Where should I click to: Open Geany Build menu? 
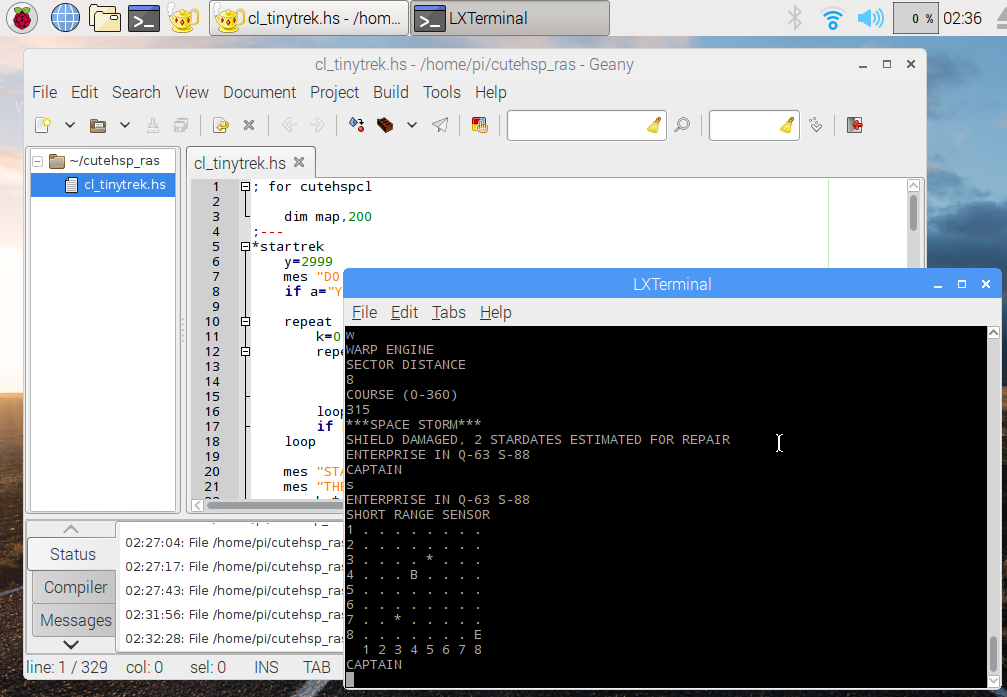pos(390,93)
